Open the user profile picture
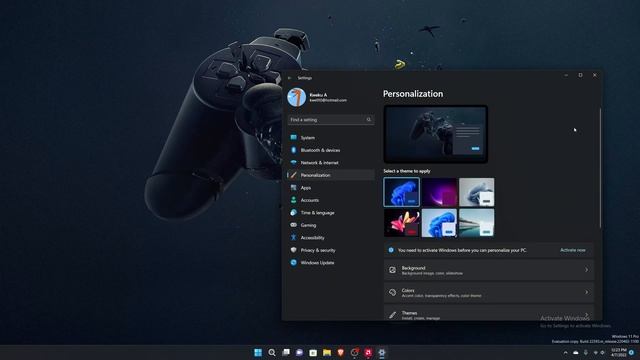This screenshot has width=640, height=360. click(297, 98)
